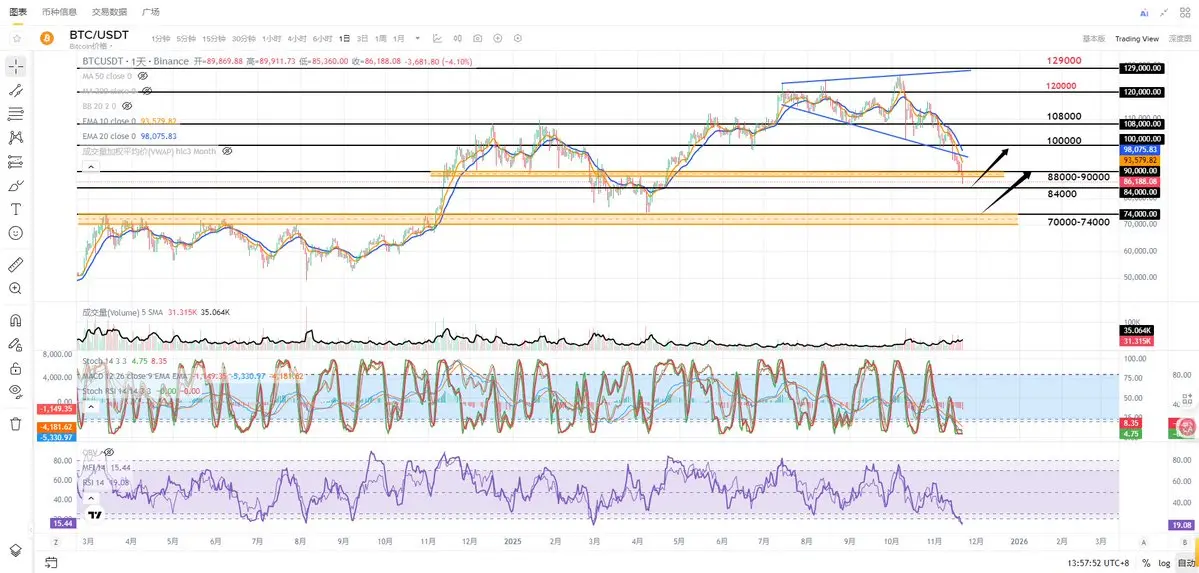
Task: Select the 15分钟 timeframe
Action: coord(213,38)
